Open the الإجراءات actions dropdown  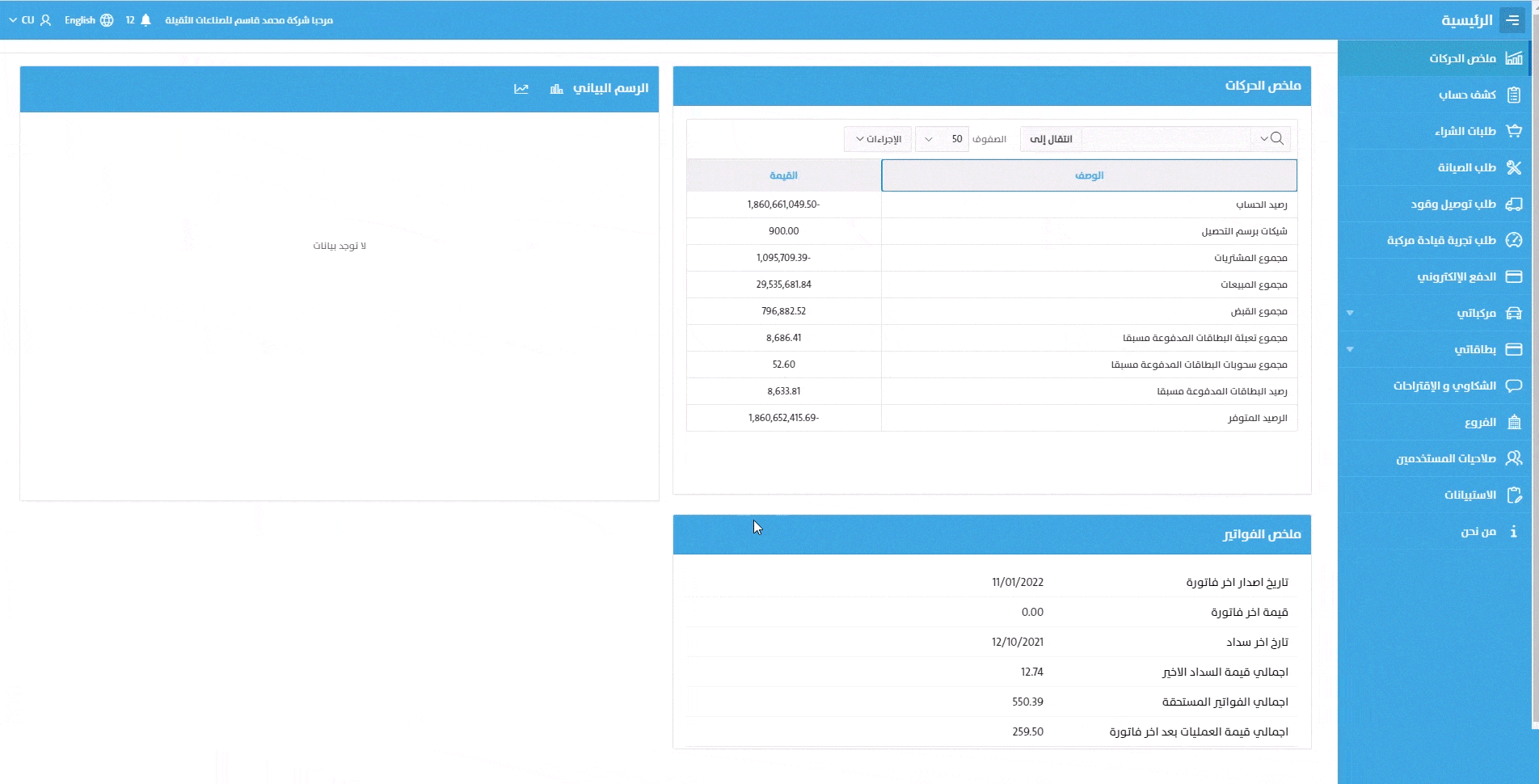click(x=878, y=139)
